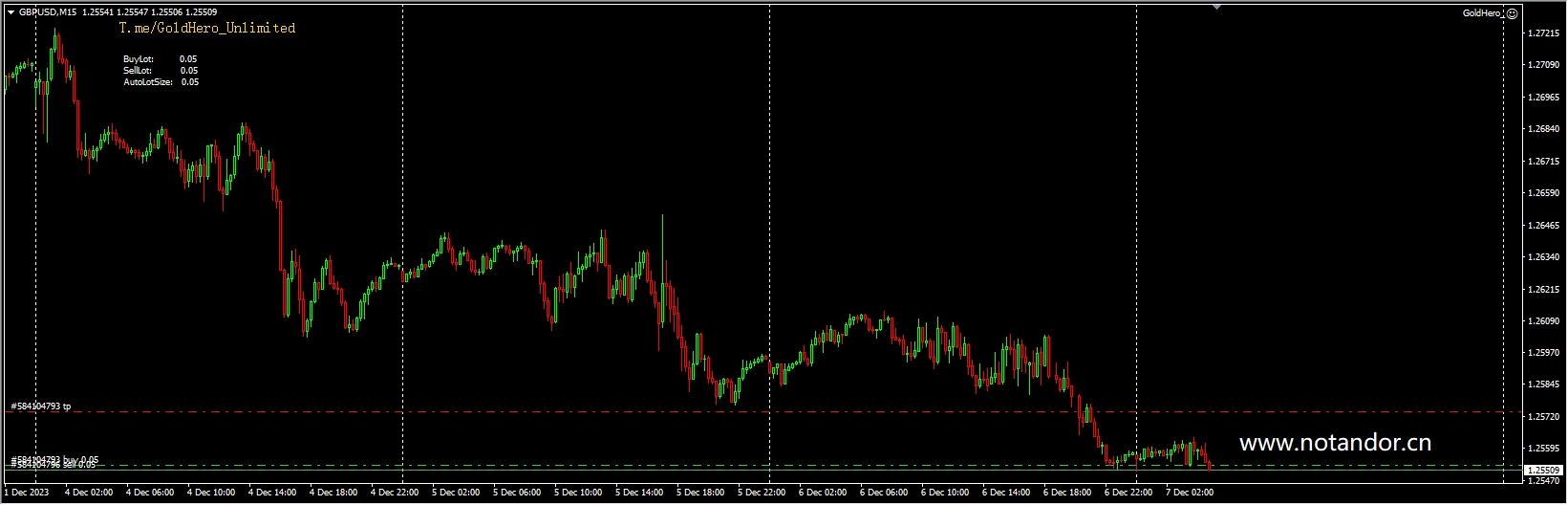1568x505 pixels.
Task: Click the 4 Dec 18:00 time label
Action: tap(333, 493)
